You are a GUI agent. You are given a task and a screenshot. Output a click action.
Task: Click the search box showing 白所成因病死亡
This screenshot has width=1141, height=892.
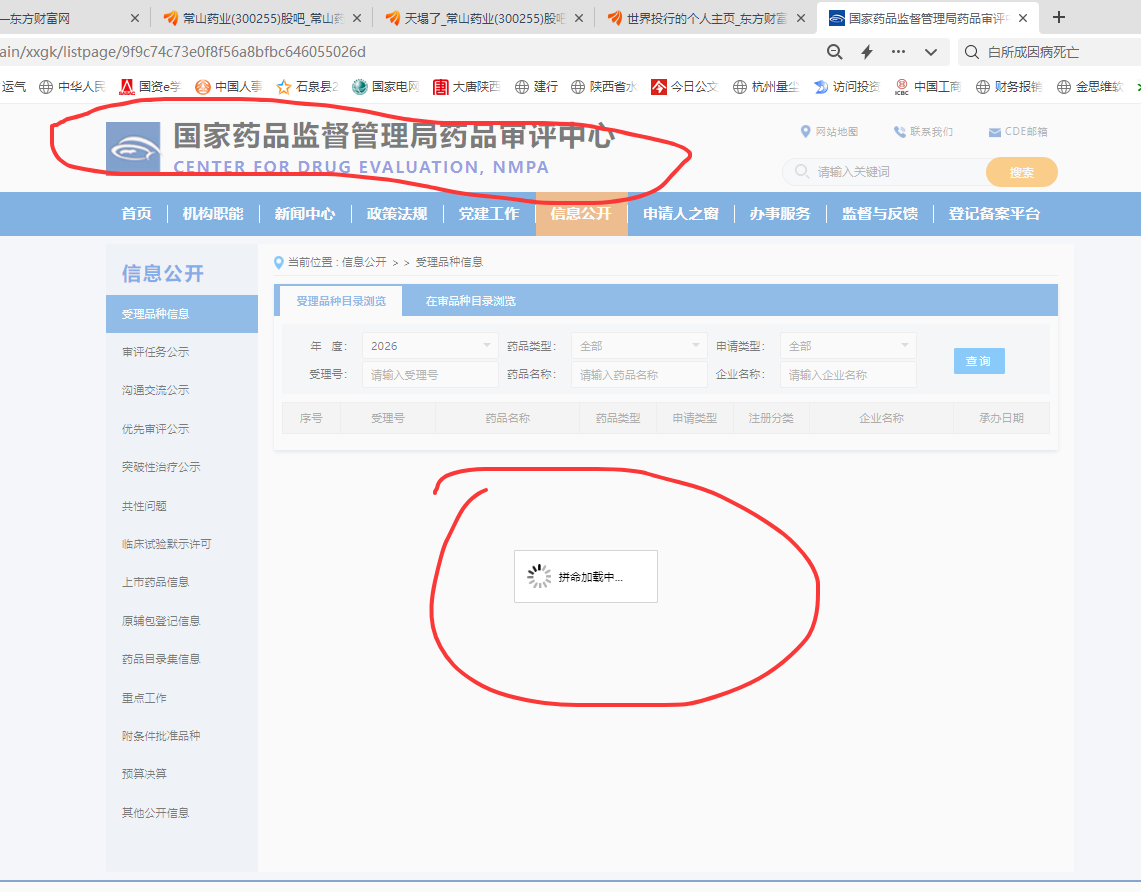(x=1049, y=52)
